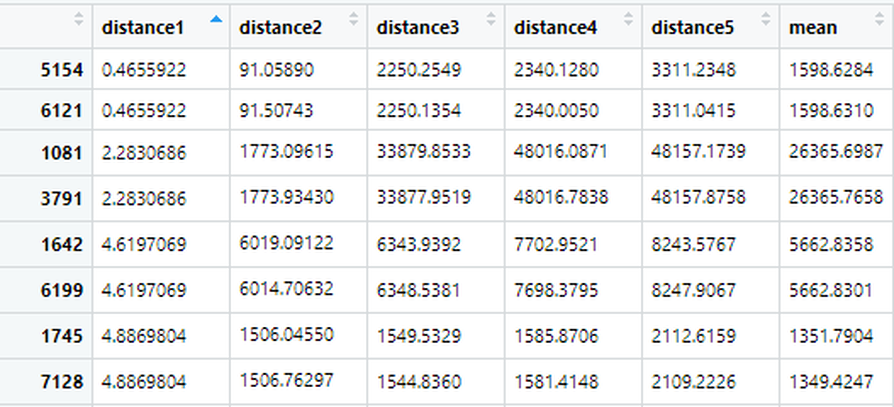Click row label 1081
The width and height of the screenshot is (894, 407).
coord(63,154)
